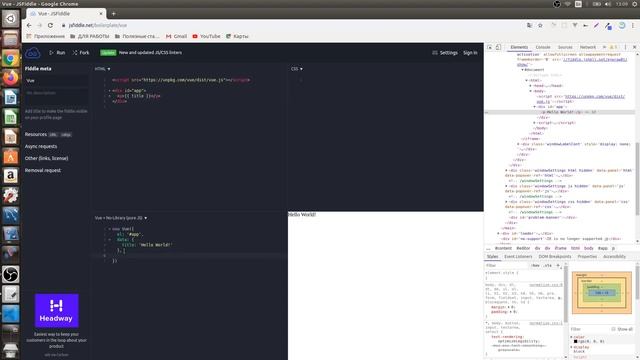Click the #app breadcrumb in DevTools
Viewport: 640px width, 360px height.
602,248
